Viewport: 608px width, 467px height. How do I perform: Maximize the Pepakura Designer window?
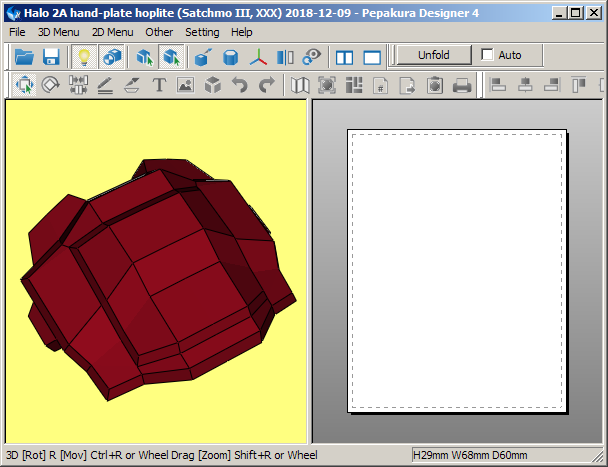[x=576, y=13]
